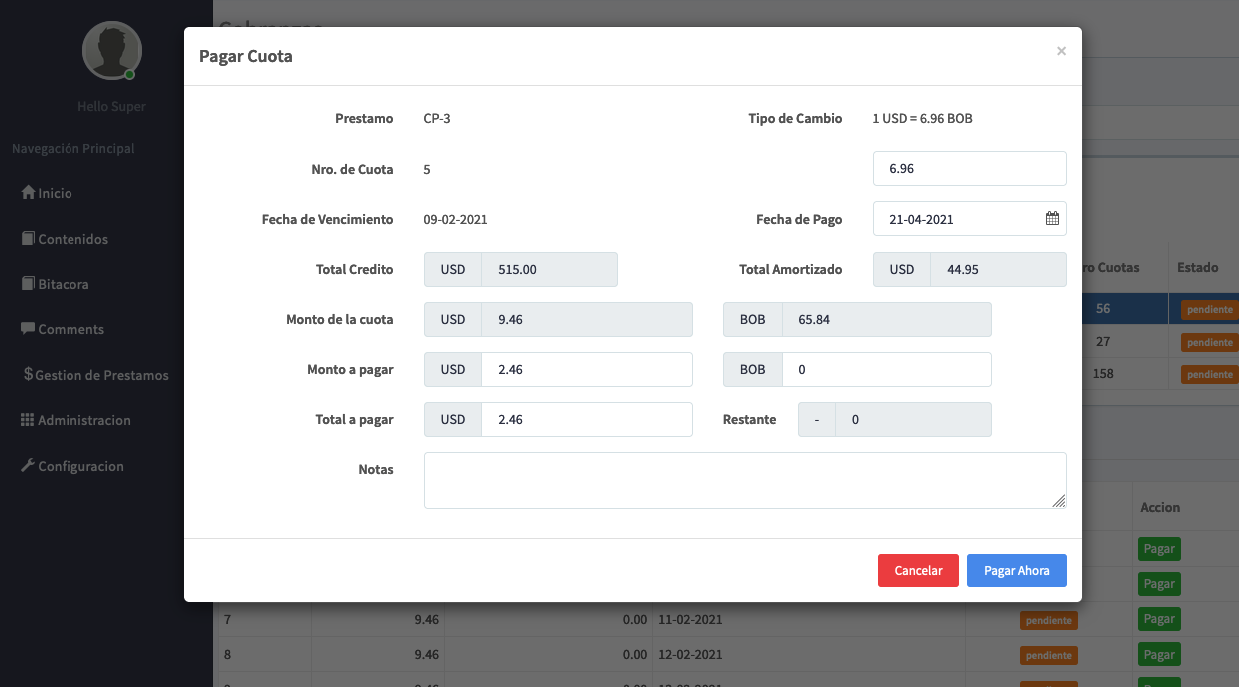Open Gestion de Prestamos menu item
Viewport: 1239px width, 687px height.
tap(101, 375)
